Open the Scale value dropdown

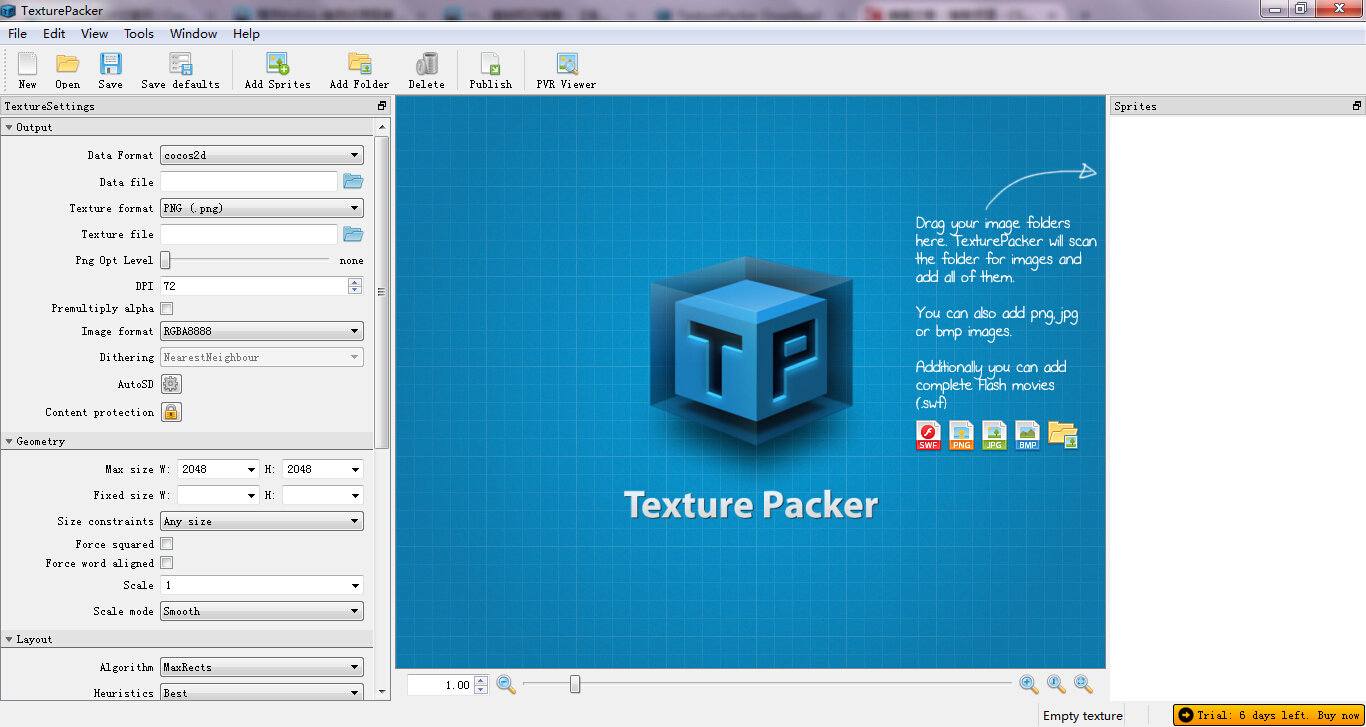[355, 585]
